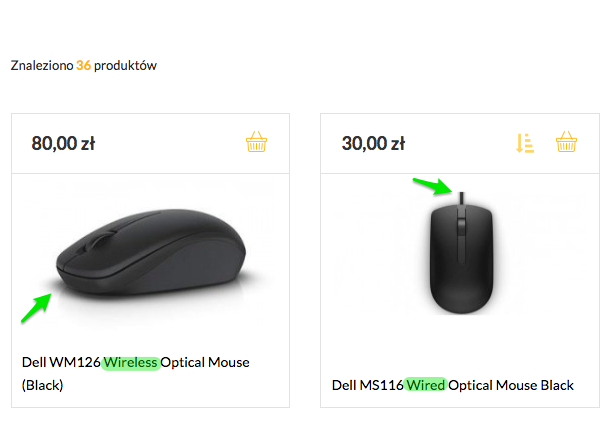Click the highlighted word Wired
Image resolution: width=614 pixels, height=435 pixels.
click(426, 385)
